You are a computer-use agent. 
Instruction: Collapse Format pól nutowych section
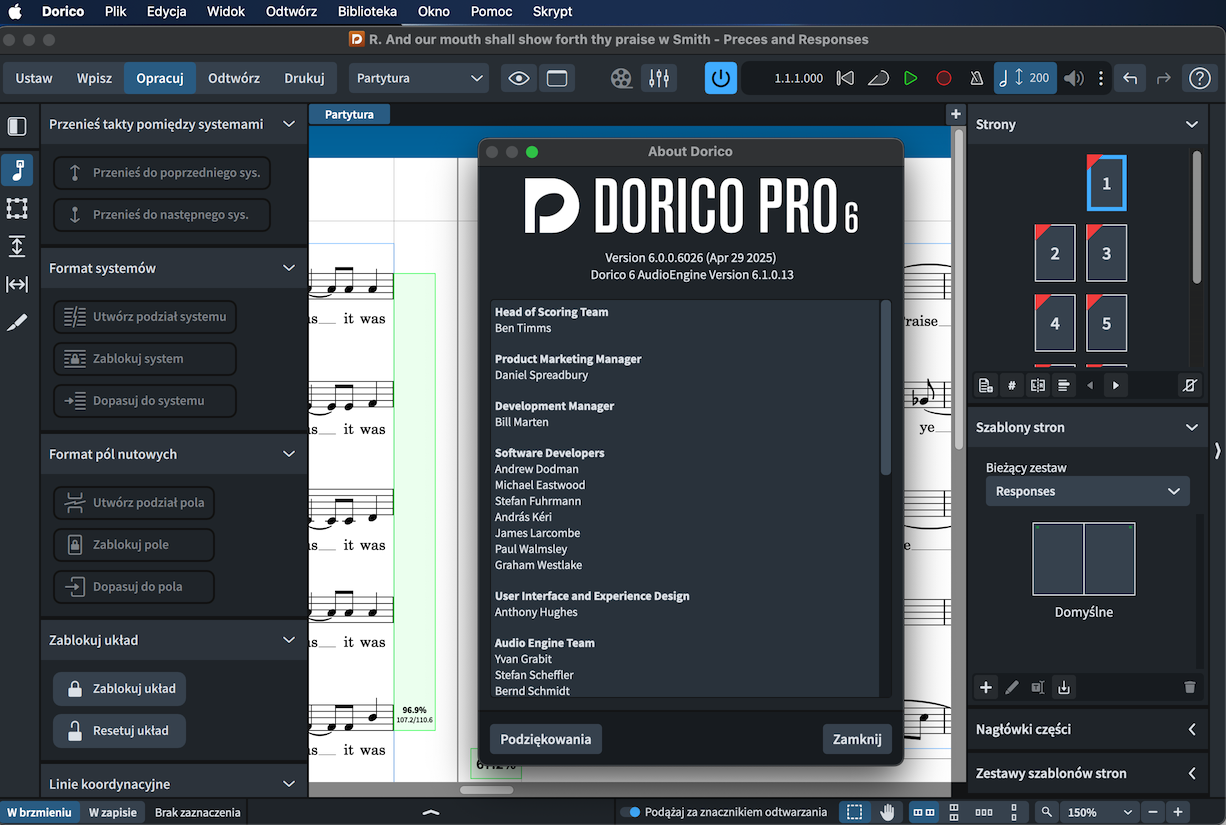click(x=289, y=454)
